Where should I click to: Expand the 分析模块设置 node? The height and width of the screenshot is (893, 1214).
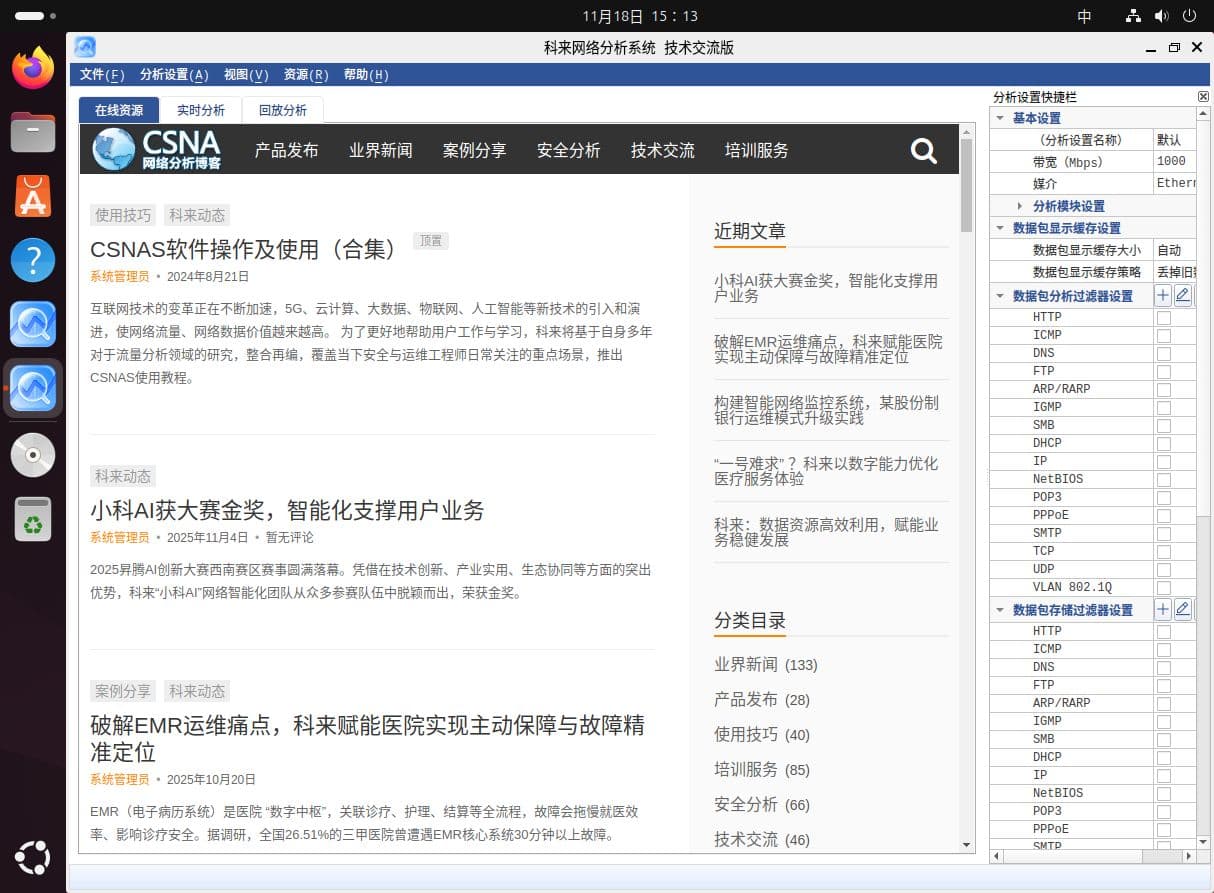pos(1019,206)
